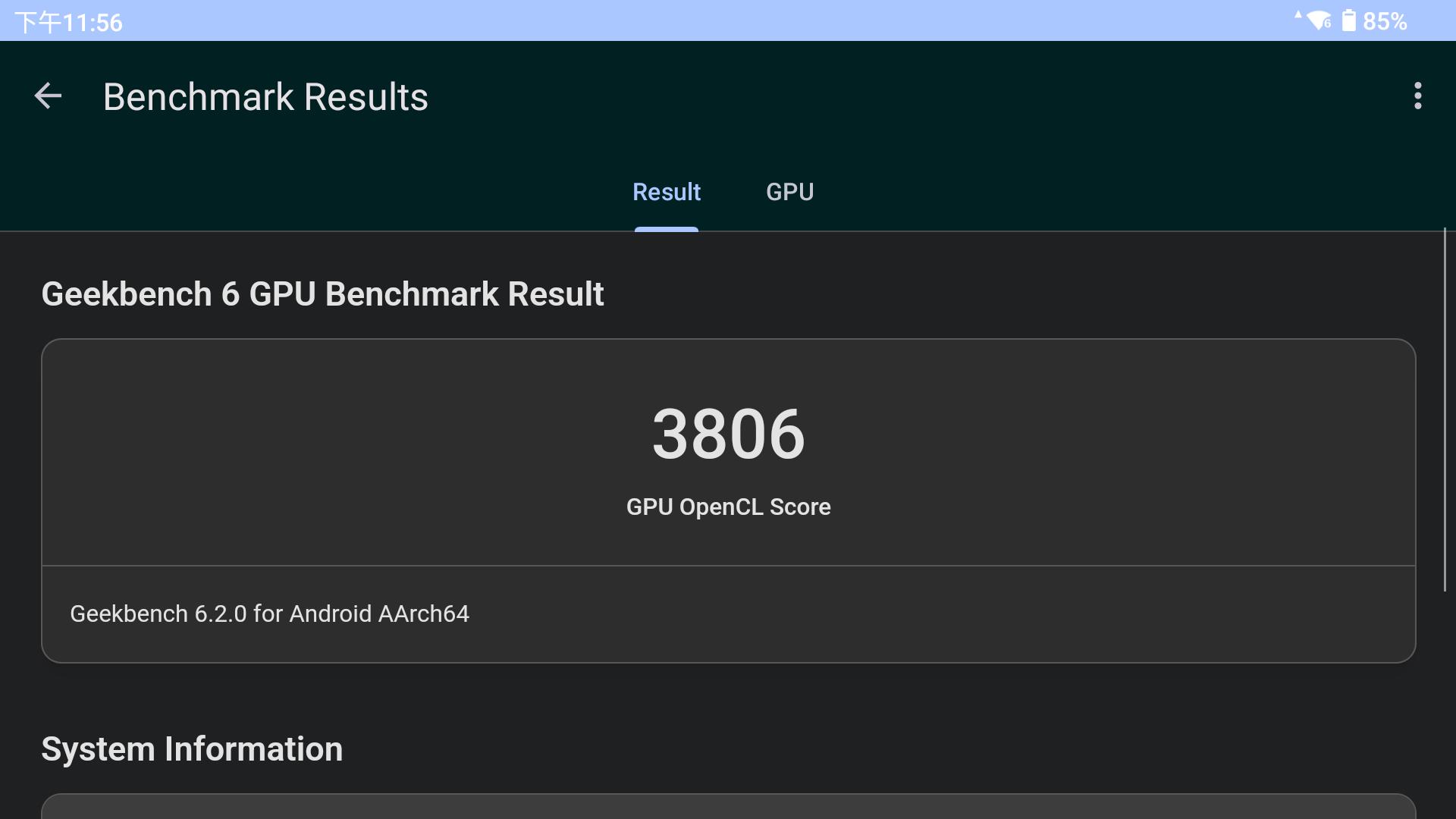Tap the GPU OpenCL Score label

coord(728,507)
